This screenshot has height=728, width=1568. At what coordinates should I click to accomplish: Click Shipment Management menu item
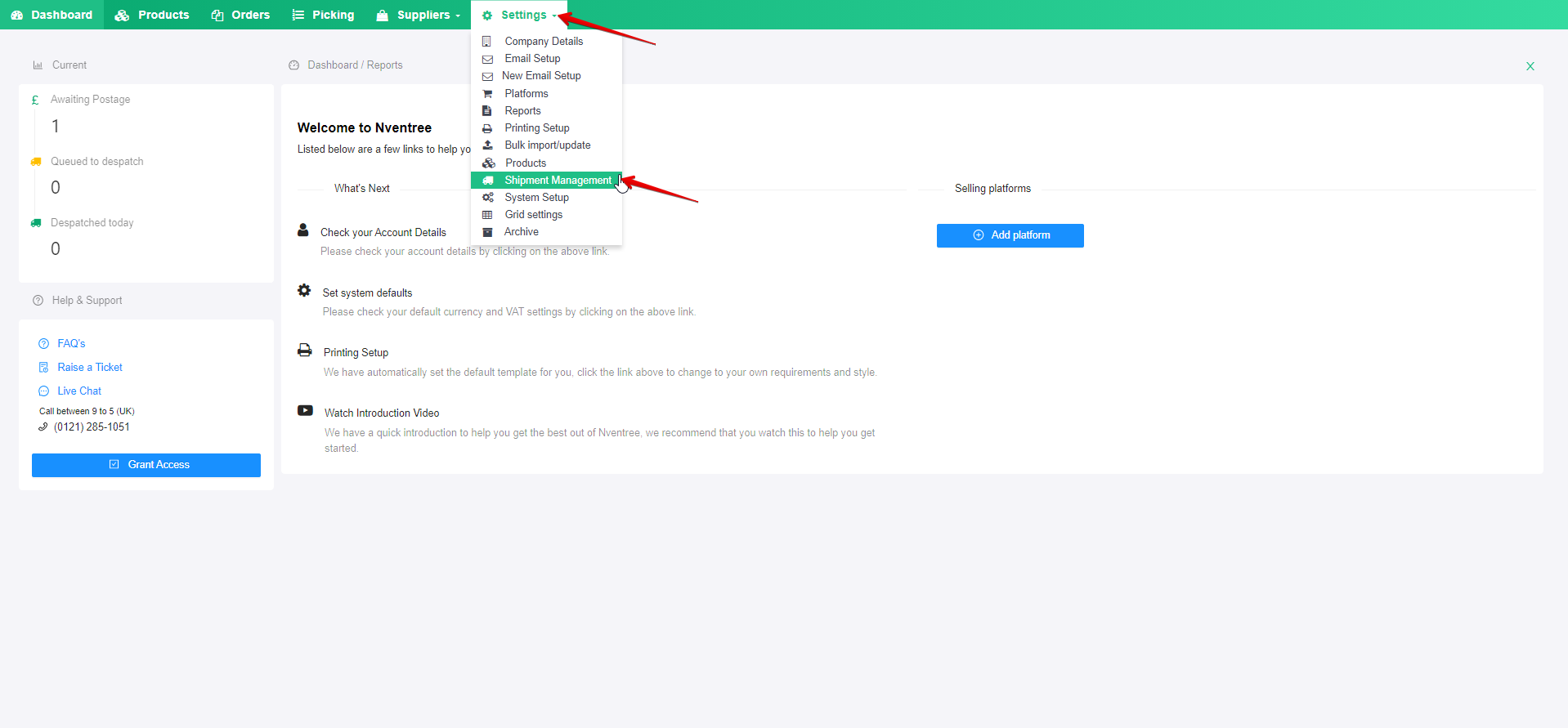[546, 180]
